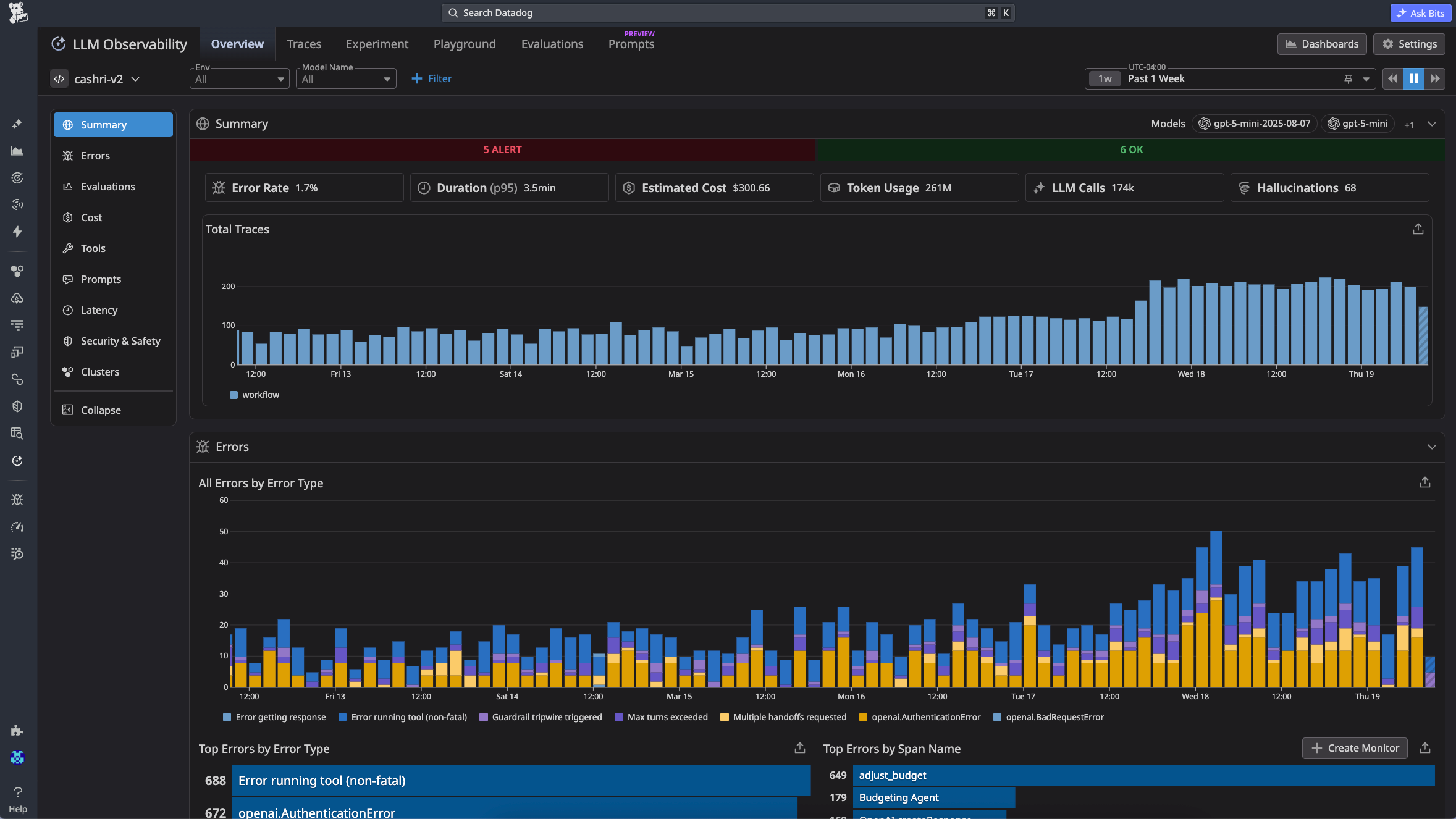Switch to the Traces tab

coord(304,44)
